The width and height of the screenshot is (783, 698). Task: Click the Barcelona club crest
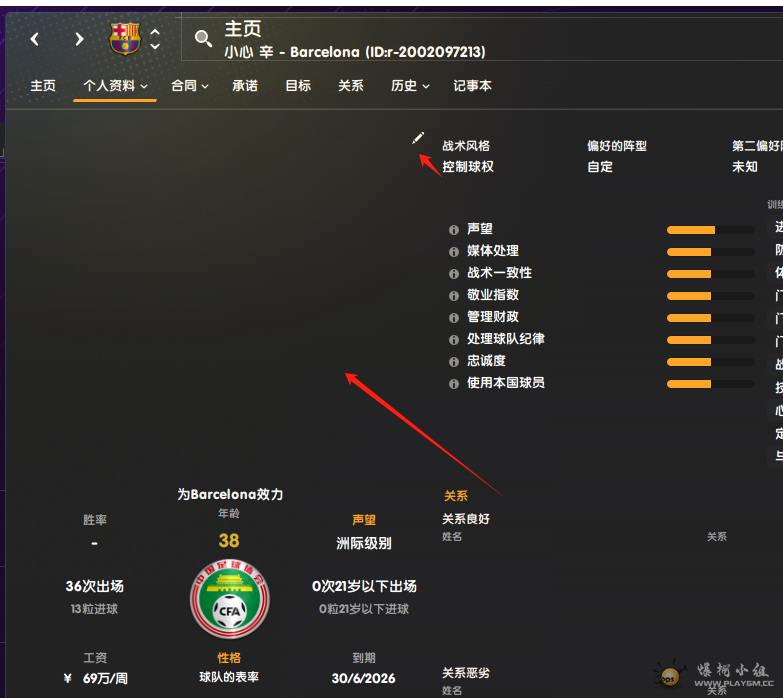pyautogui.click(x=125, y=39)
